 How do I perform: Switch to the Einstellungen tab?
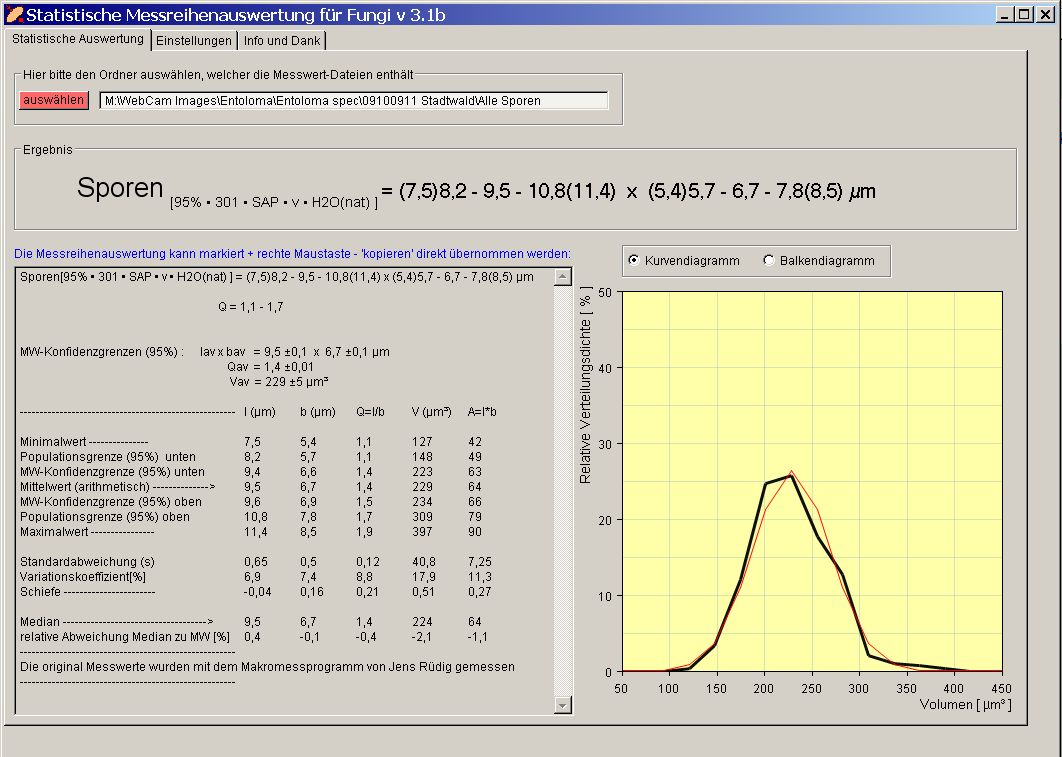[x=194, y=40]
